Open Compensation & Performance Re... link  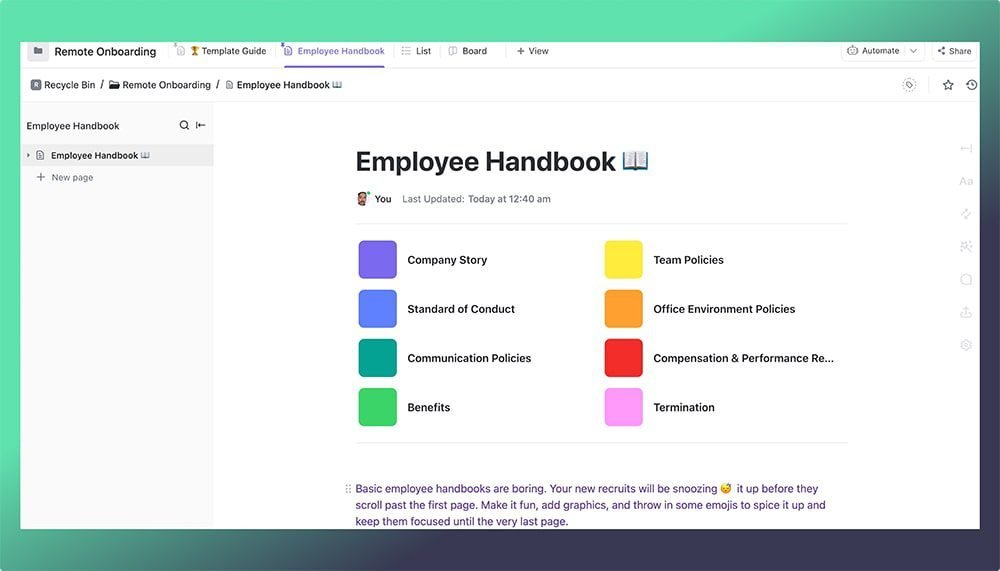(743, 358)
